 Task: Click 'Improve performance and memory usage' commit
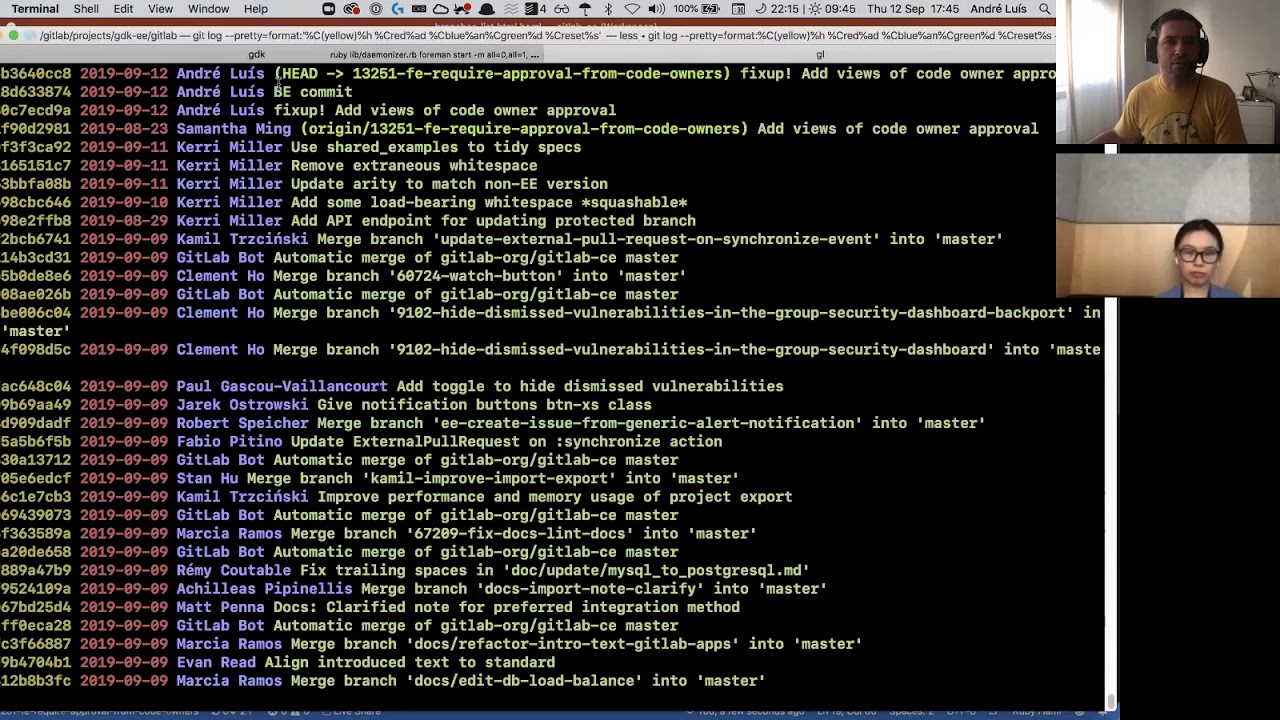(554, 497)
